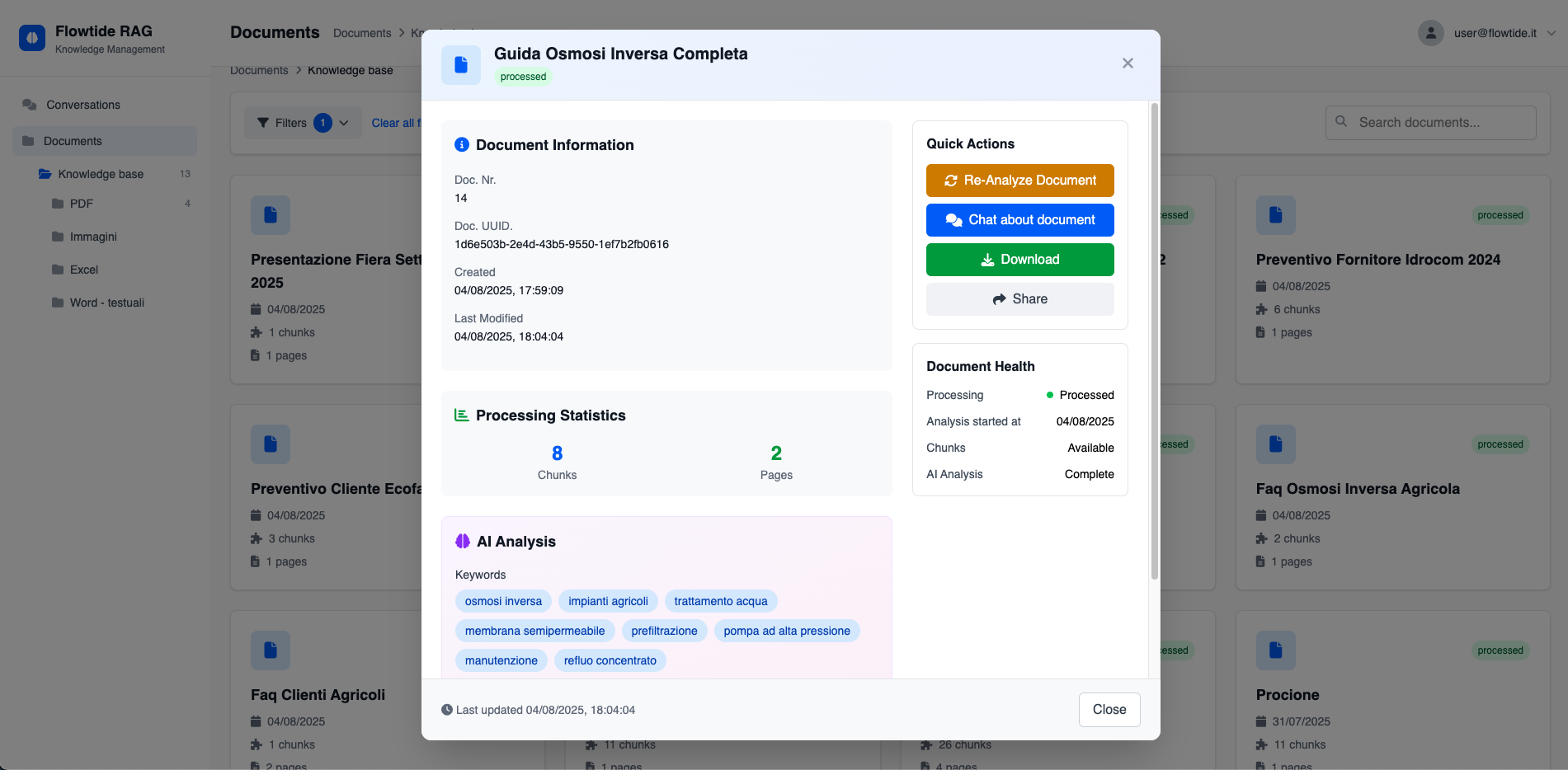The image size is (1568, 770).
Task: Select the Documents folder icon in sidebar
Action: [x=27, y=140]
